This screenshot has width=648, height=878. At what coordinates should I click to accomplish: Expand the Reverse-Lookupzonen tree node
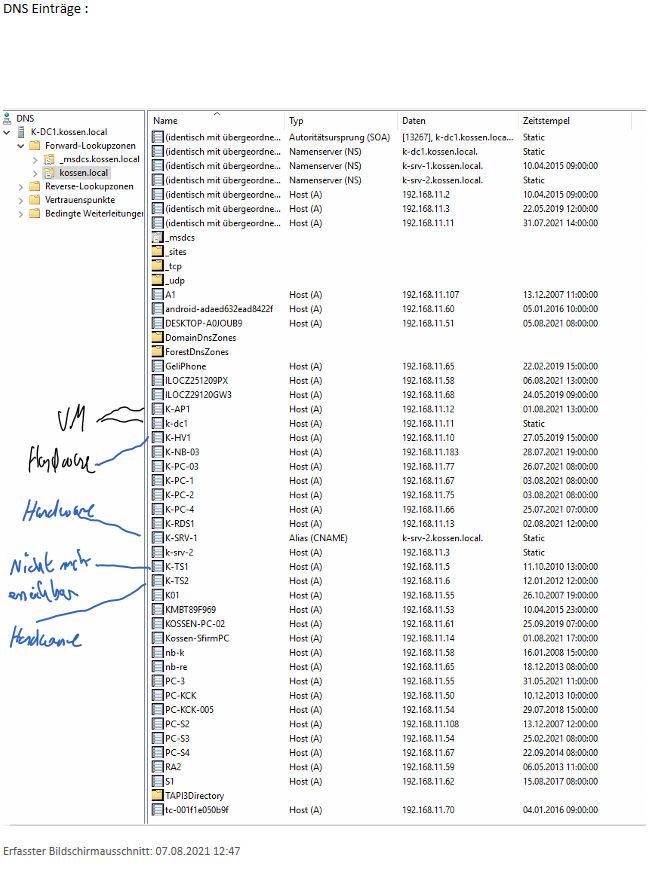click(21, 187)
